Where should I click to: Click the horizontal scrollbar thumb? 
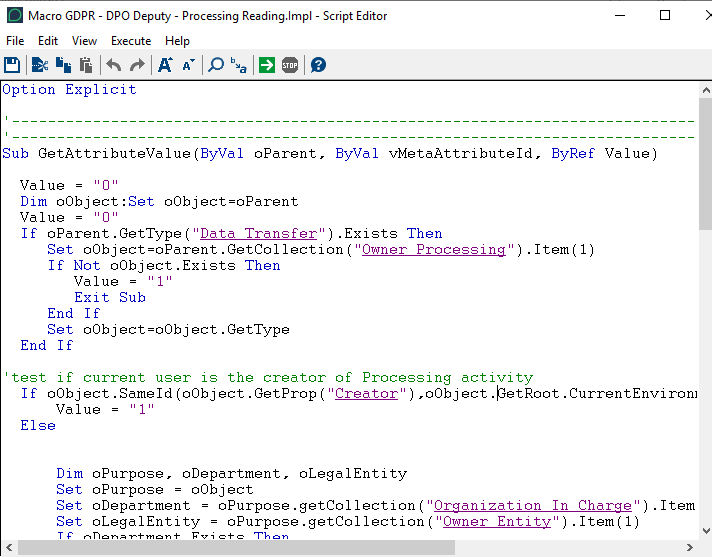235,548
